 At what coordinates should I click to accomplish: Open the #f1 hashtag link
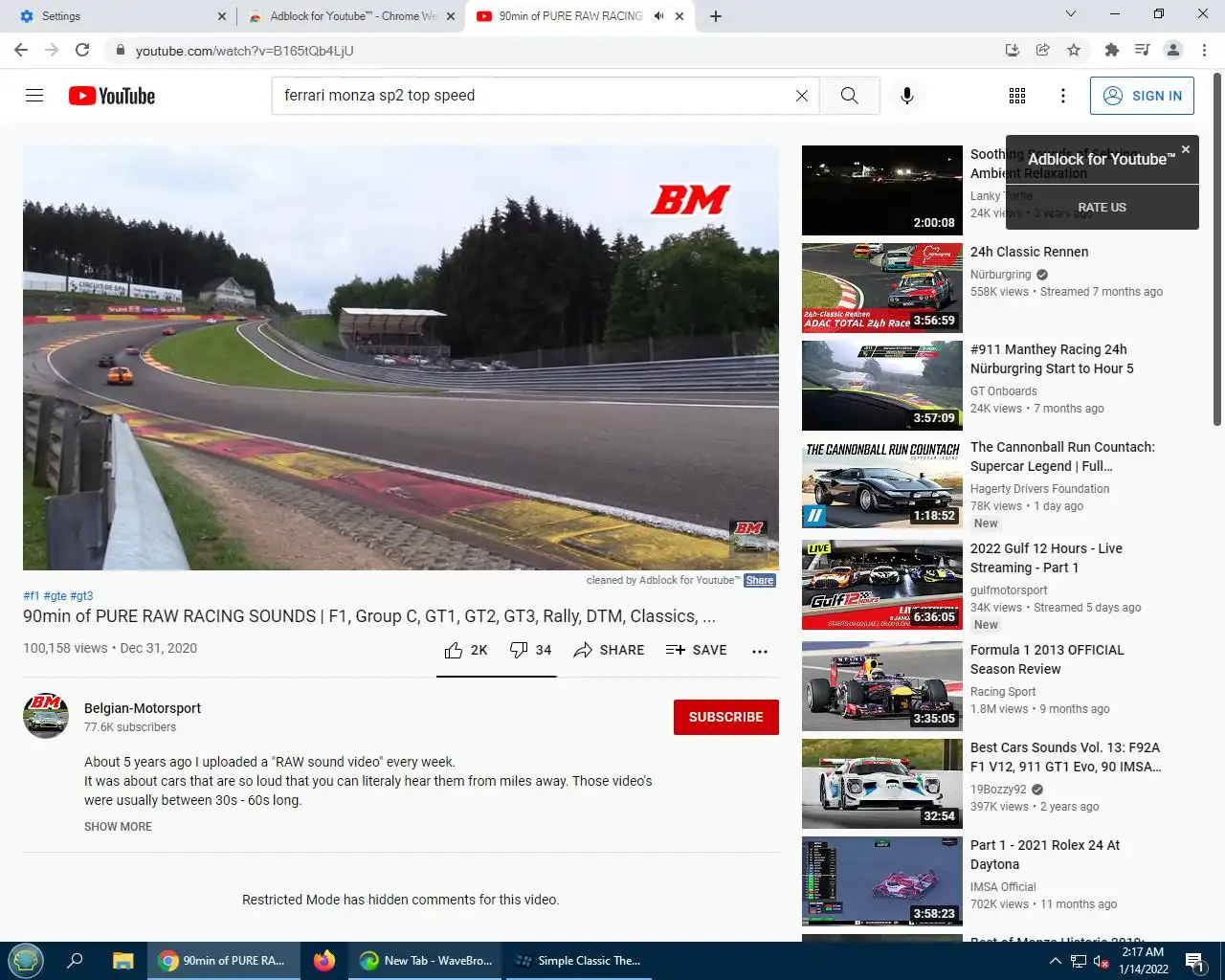click(32, 595)
